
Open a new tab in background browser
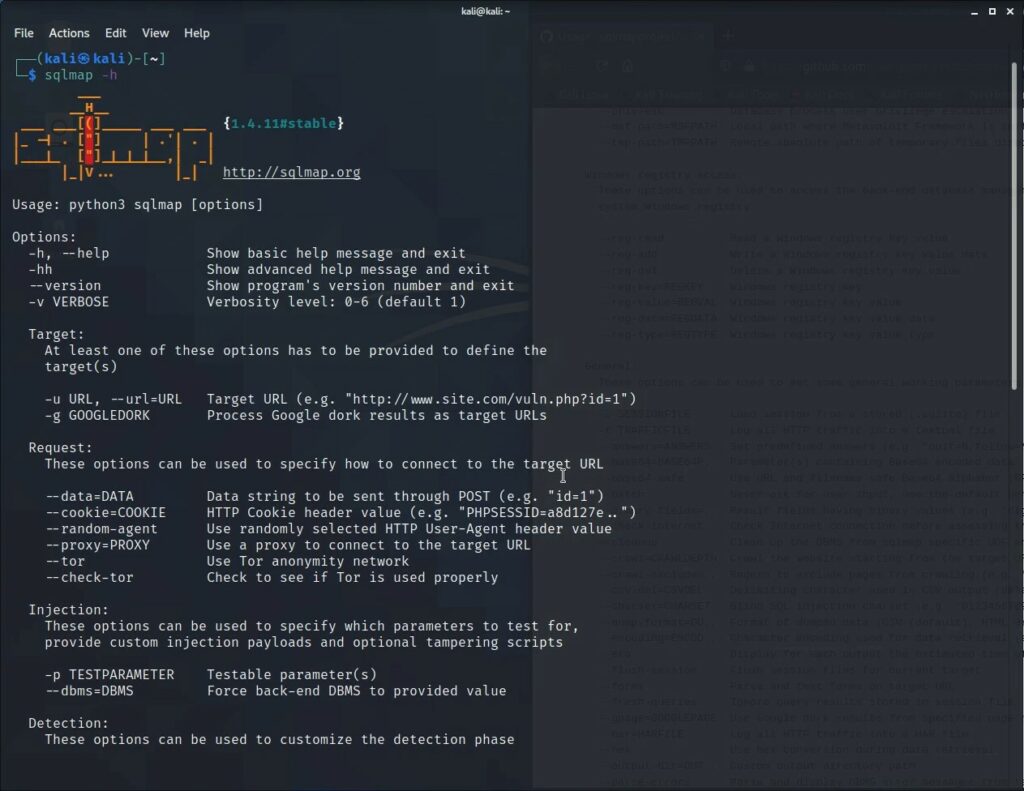coord(726,36)
